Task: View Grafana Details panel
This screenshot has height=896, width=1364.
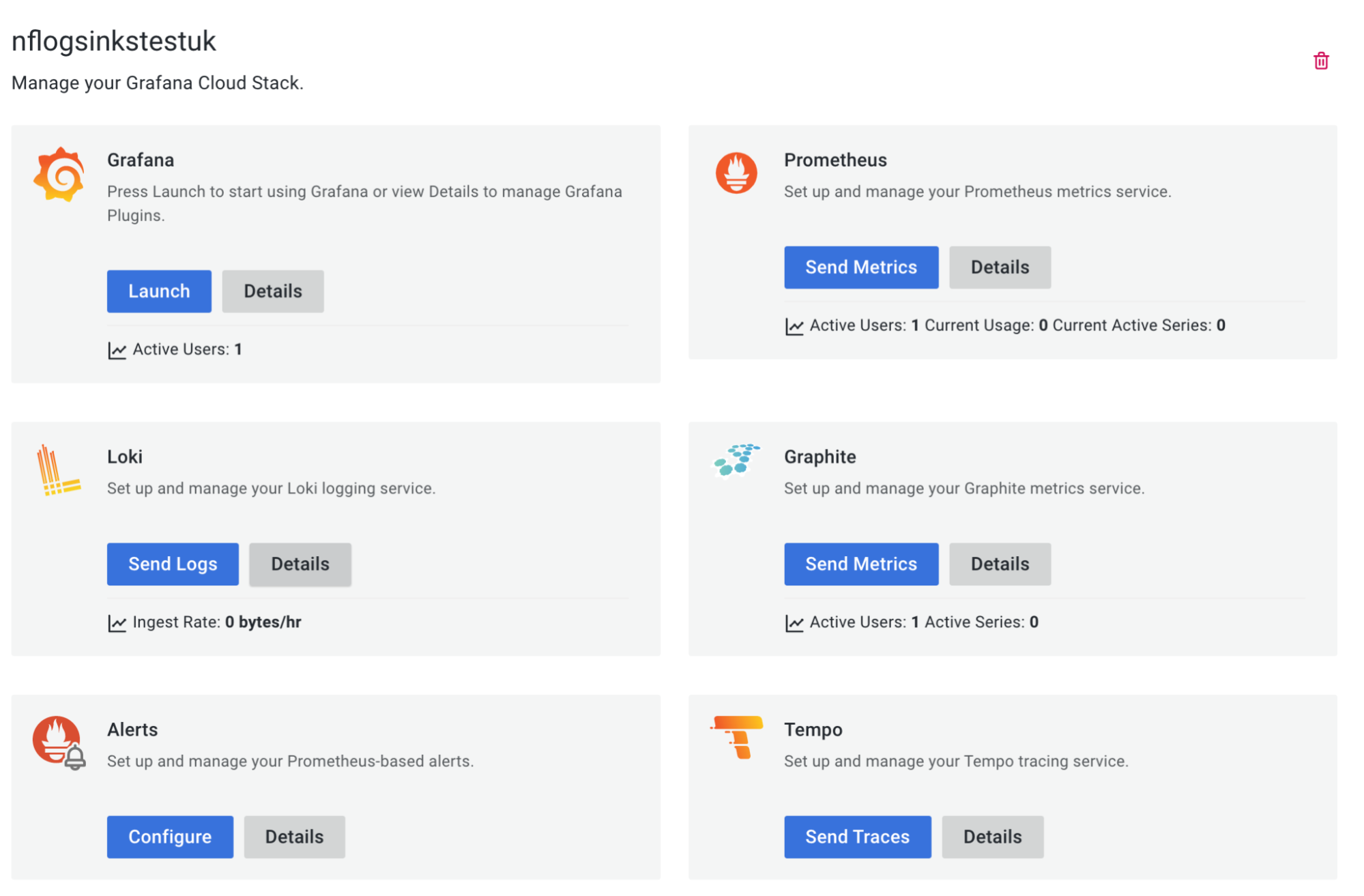Action: coord(273,291)
